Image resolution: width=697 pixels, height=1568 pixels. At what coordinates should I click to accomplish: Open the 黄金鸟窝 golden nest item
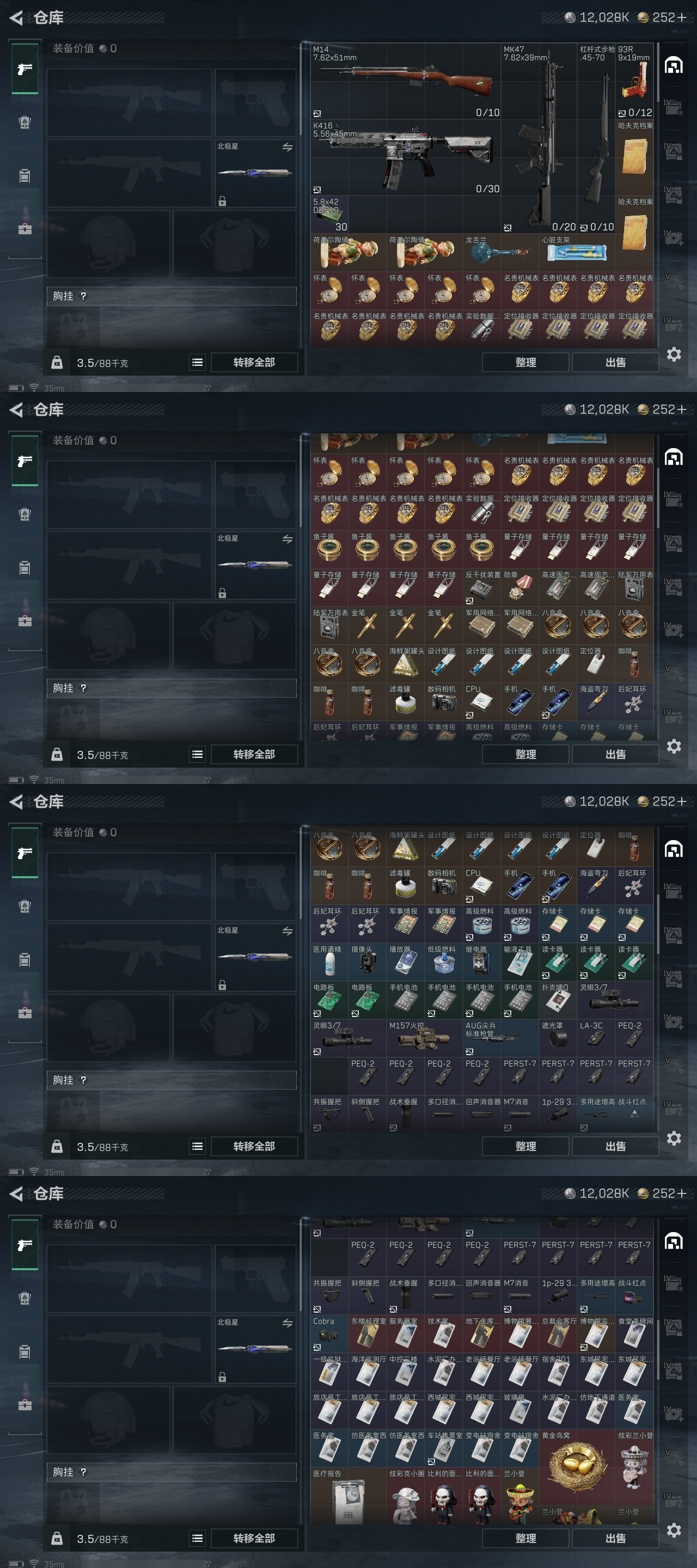pyautogui.click(x=577, y=1466)
